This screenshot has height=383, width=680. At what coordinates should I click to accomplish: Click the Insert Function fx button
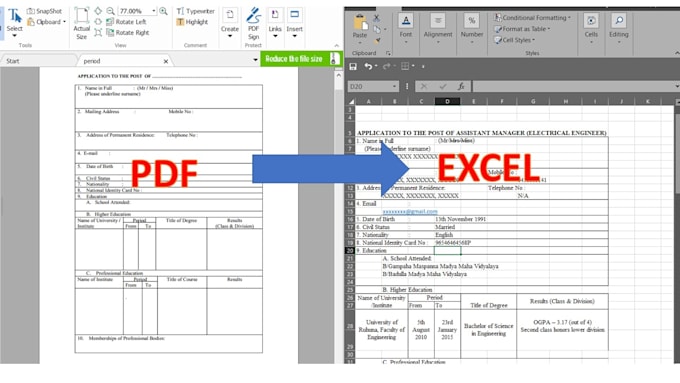point(461,86)
